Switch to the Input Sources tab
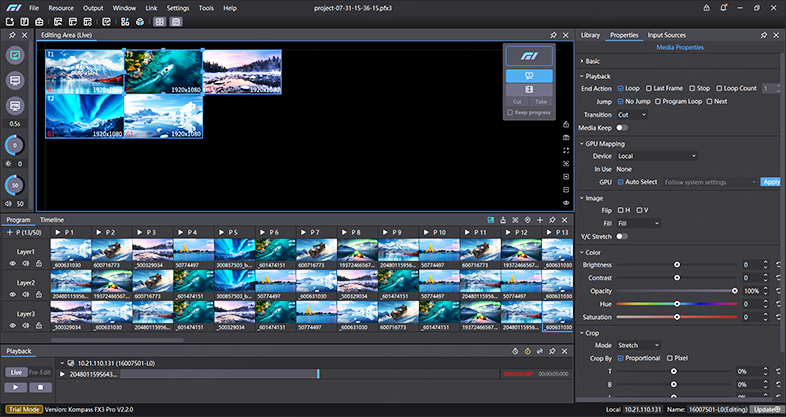This screenshot has width=786, height=417. (668, 35)
